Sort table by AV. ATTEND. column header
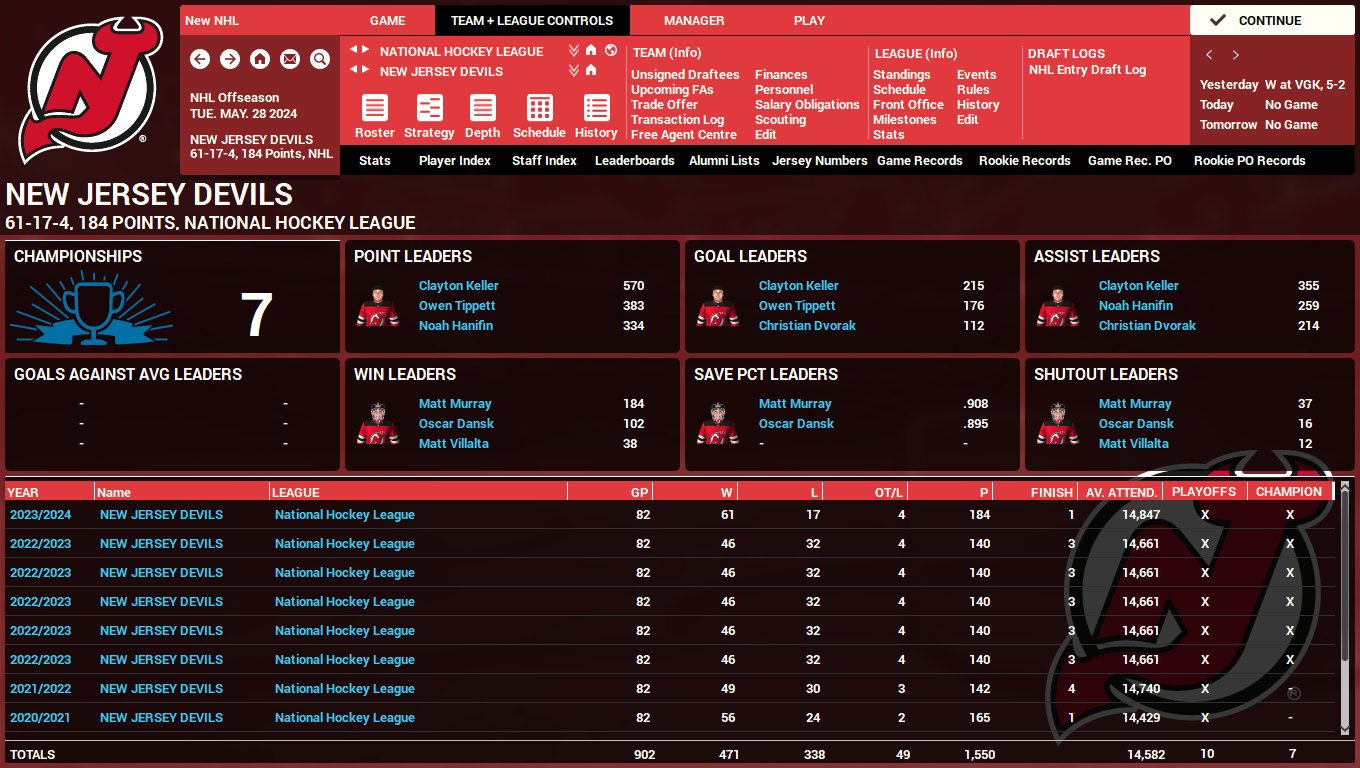 pos(1121,492)
